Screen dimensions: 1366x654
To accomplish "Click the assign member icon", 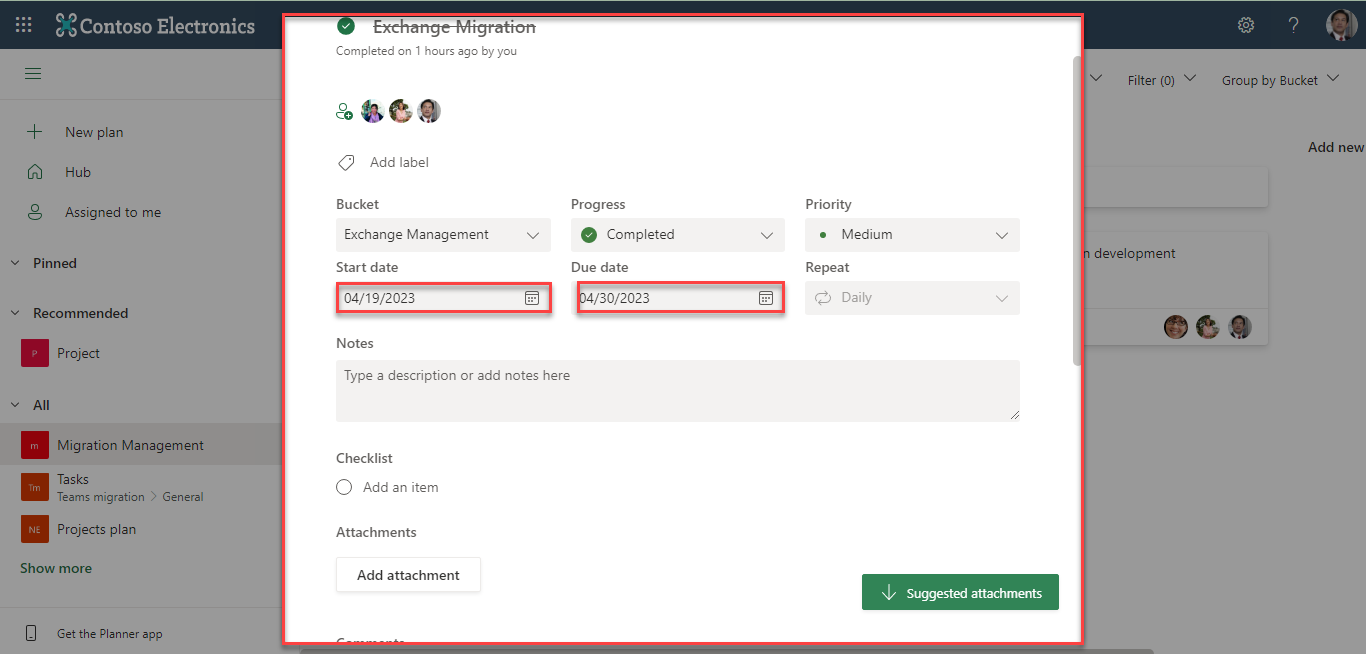I will pos(344,112).
